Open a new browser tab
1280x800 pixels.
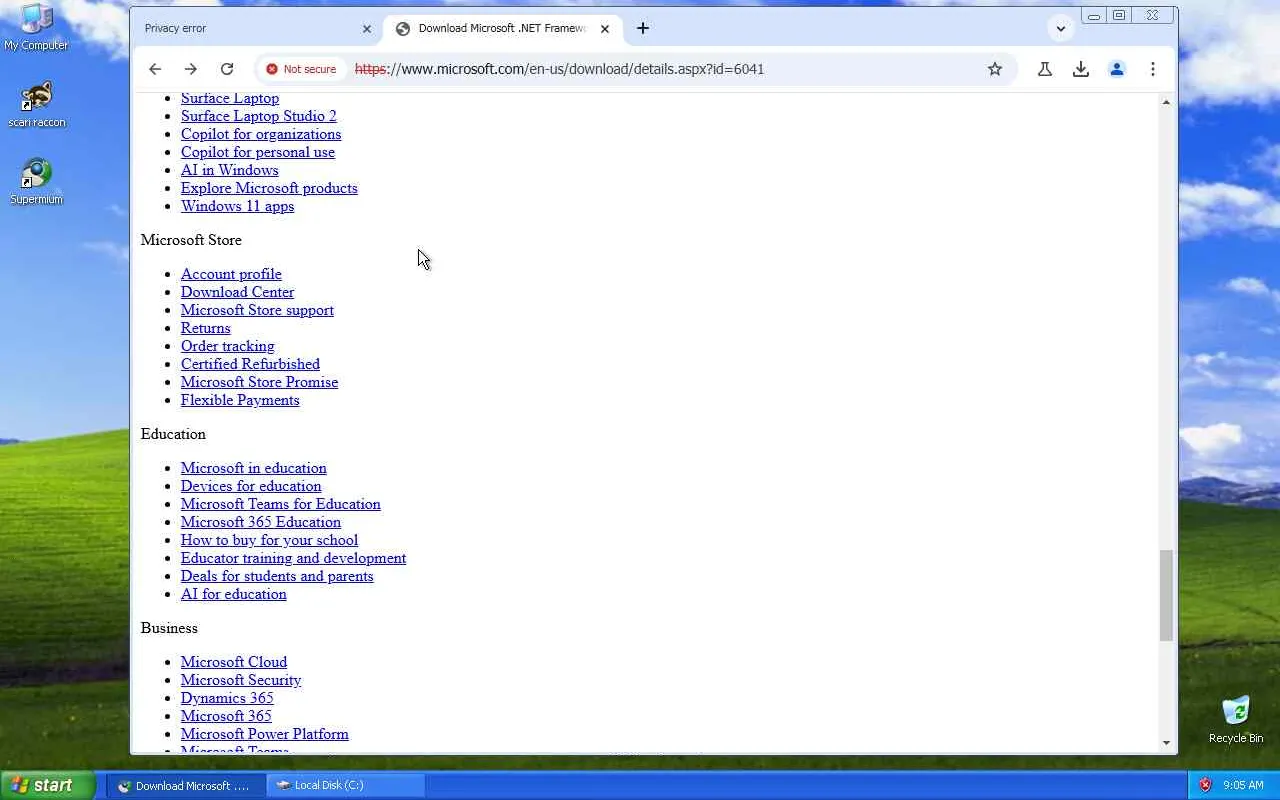pos(643,28)
